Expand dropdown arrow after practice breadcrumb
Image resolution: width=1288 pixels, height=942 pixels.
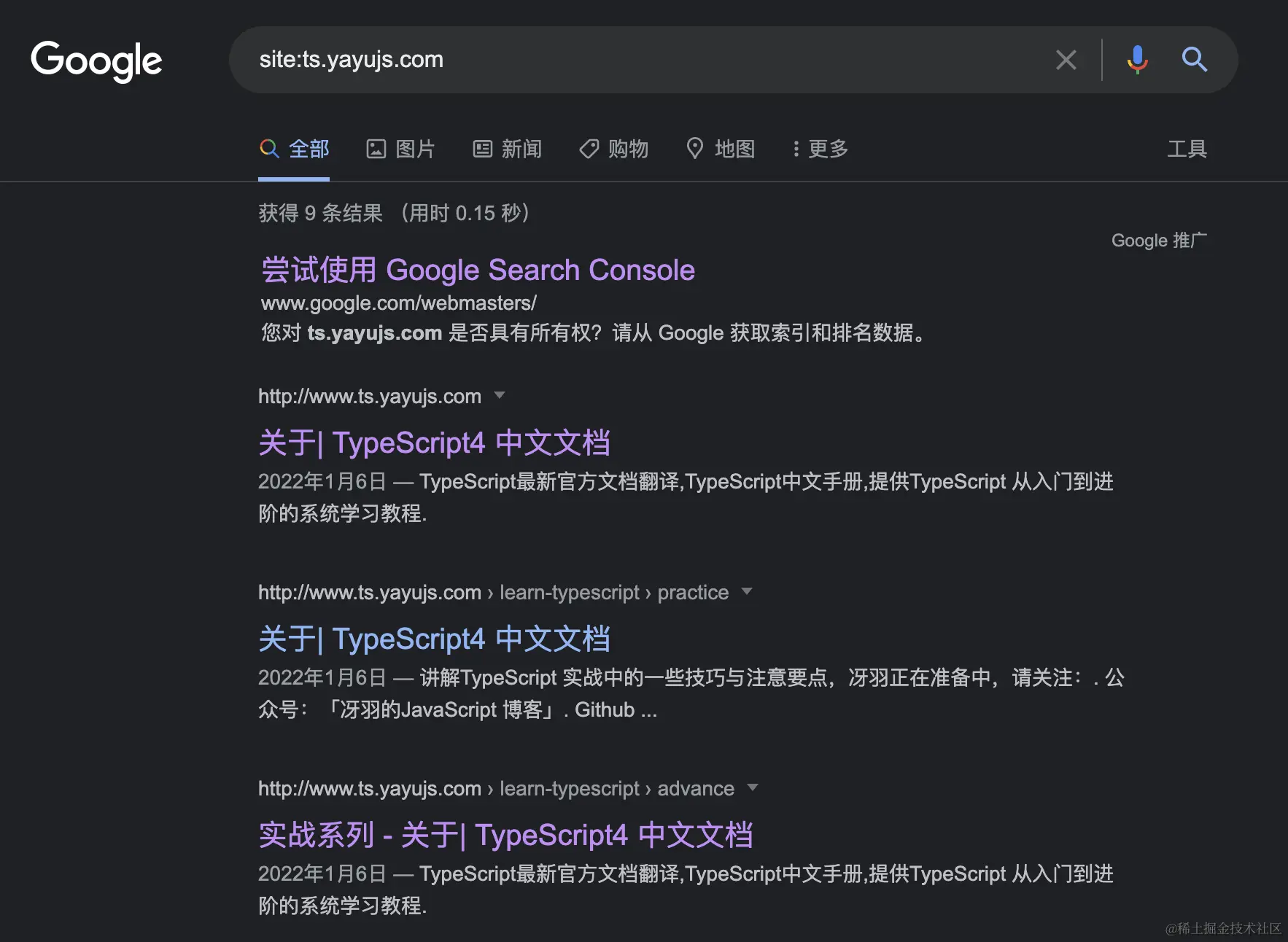747,591
